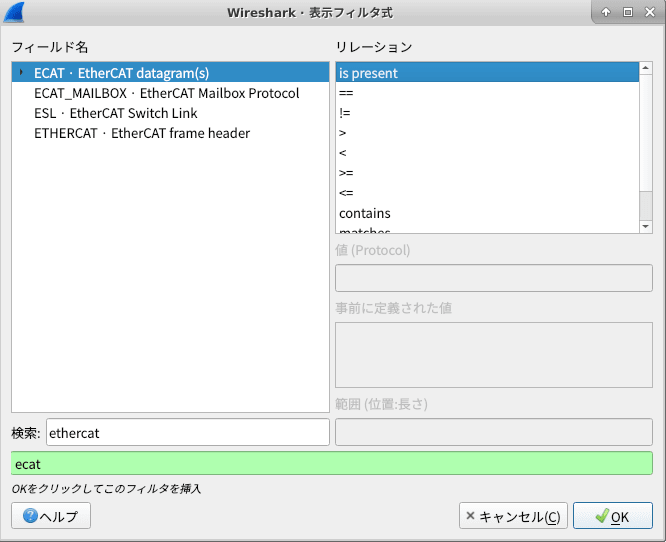
Task: Confirm the filter with OK button
Action: click(612, 516)
